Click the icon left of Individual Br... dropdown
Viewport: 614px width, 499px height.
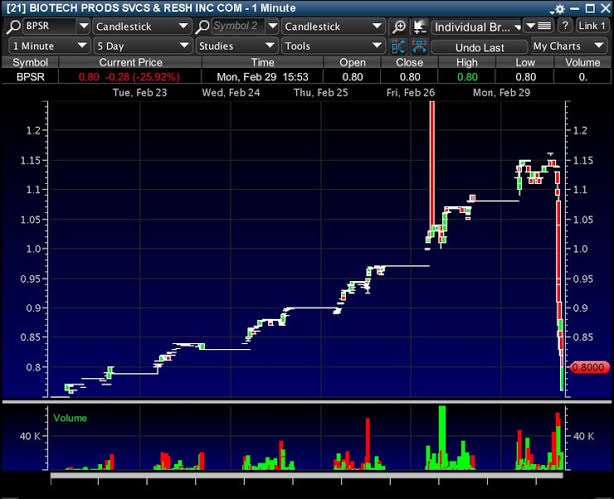[420, 26]
